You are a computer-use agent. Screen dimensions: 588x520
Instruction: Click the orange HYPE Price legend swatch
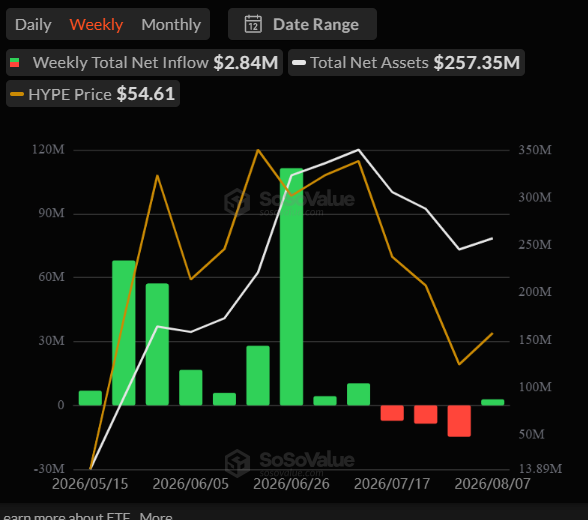click(17, 94)
